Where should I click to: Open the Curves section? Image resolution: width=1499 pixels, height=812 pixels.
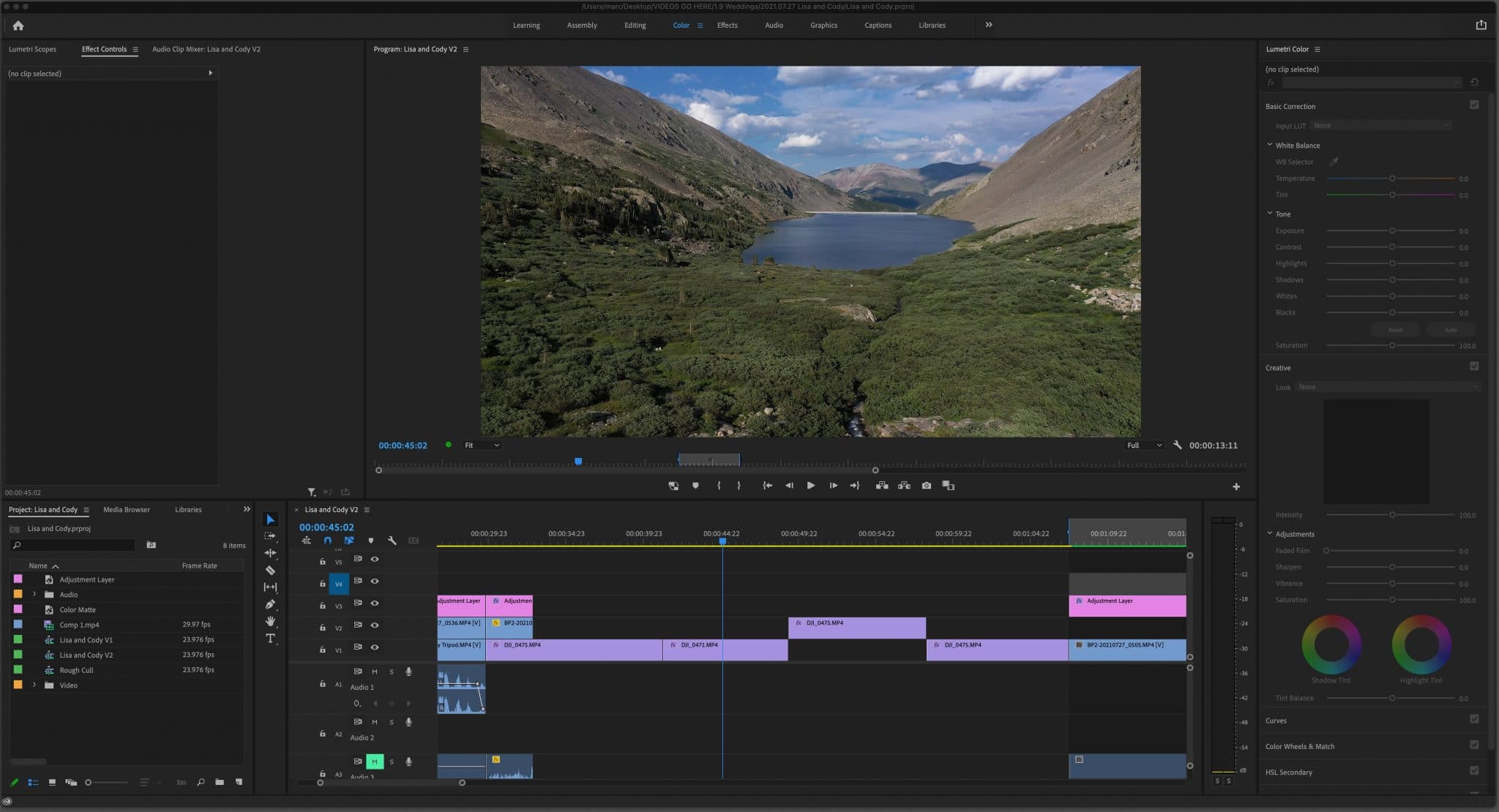(x=1276, y=721)
